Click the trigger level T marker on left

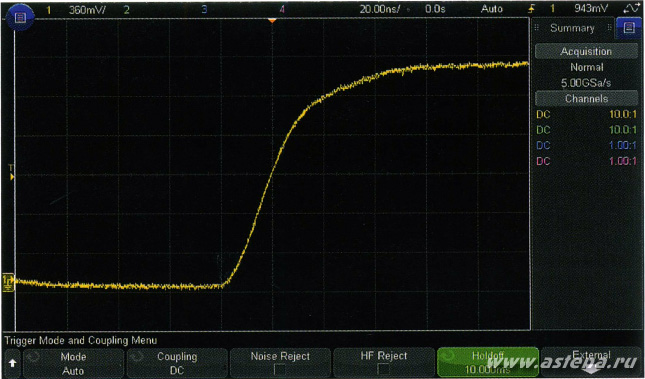coord(12,172)
